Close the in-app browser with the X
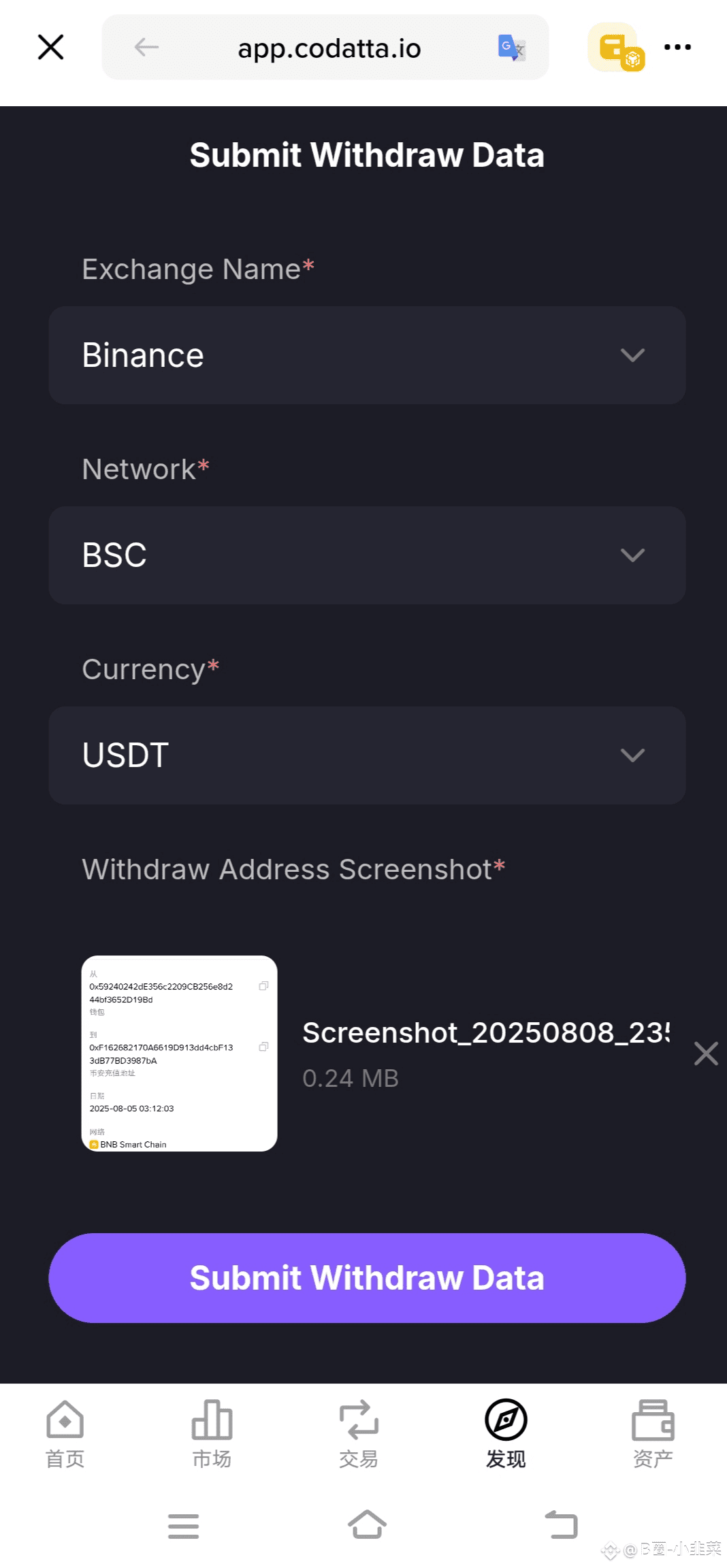The height and width of the screenshot is (1568, 727). pos(50,48)
